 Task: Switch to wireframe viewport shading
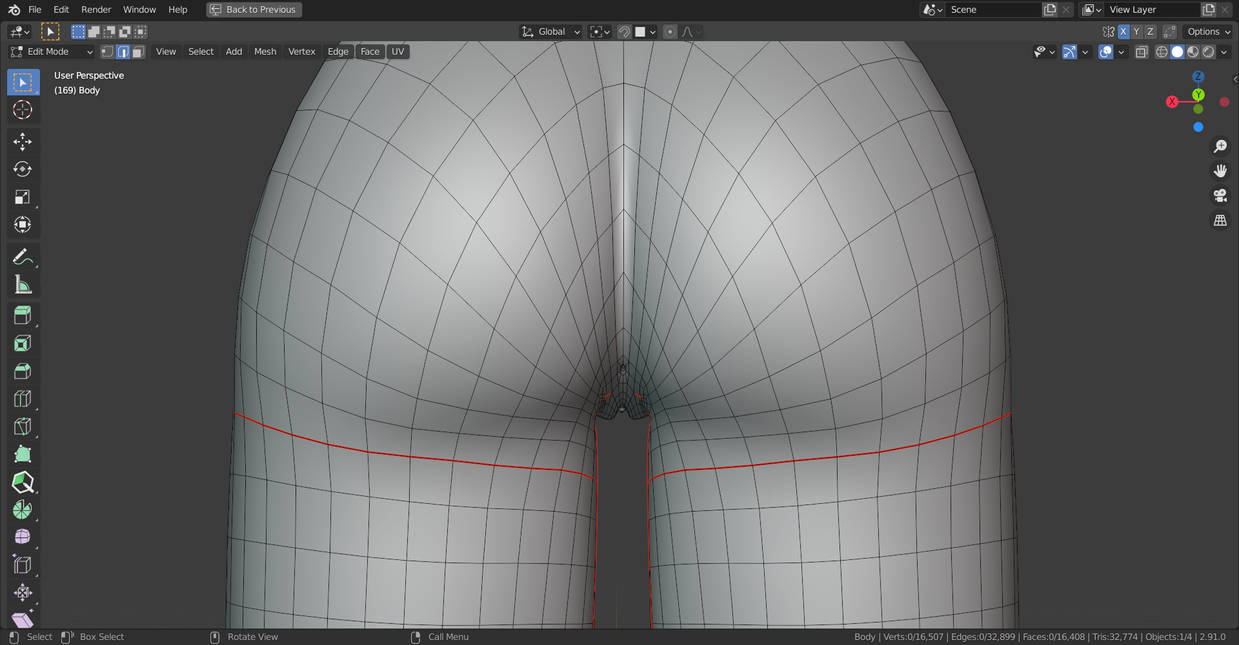(x=1162, y=52)
